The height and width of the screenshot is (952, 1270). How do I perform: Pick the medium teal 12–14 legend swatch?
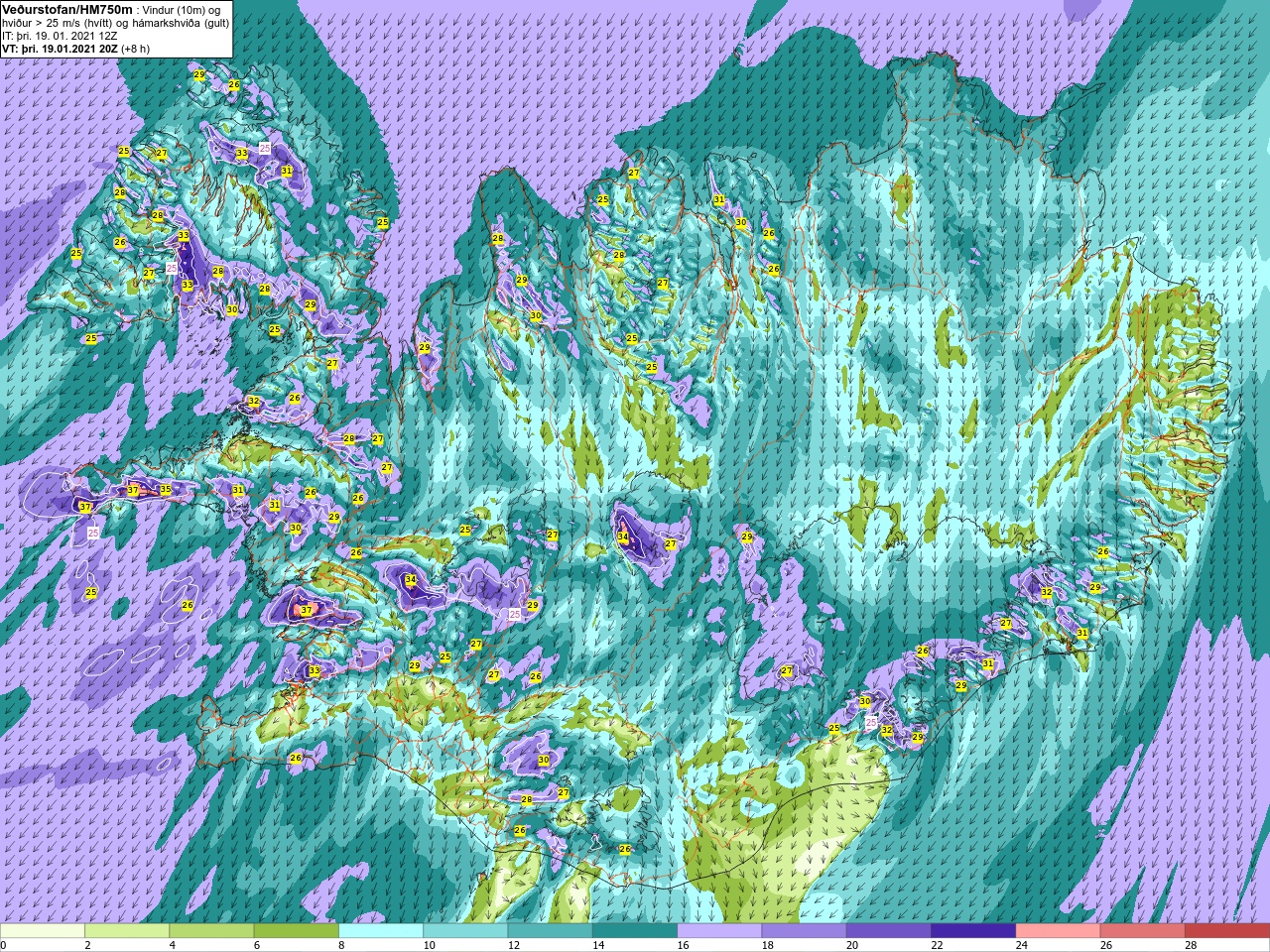551,931
